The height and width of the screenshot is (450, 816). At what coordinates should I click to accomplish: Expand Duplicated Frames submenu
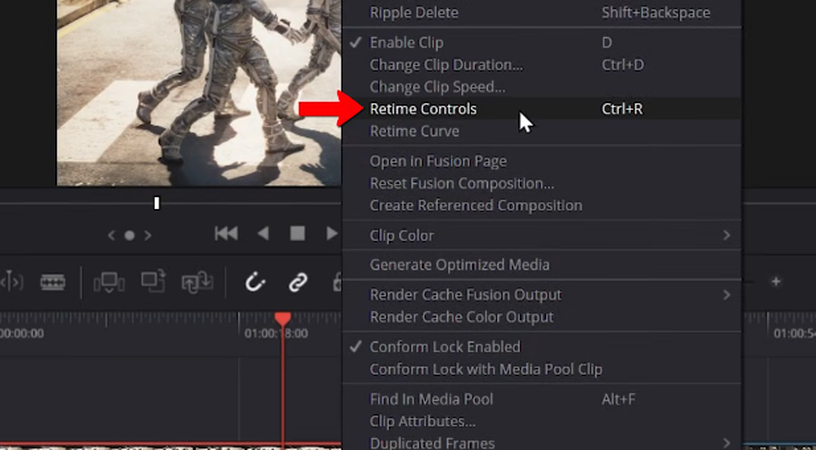[x=541, y=443]
